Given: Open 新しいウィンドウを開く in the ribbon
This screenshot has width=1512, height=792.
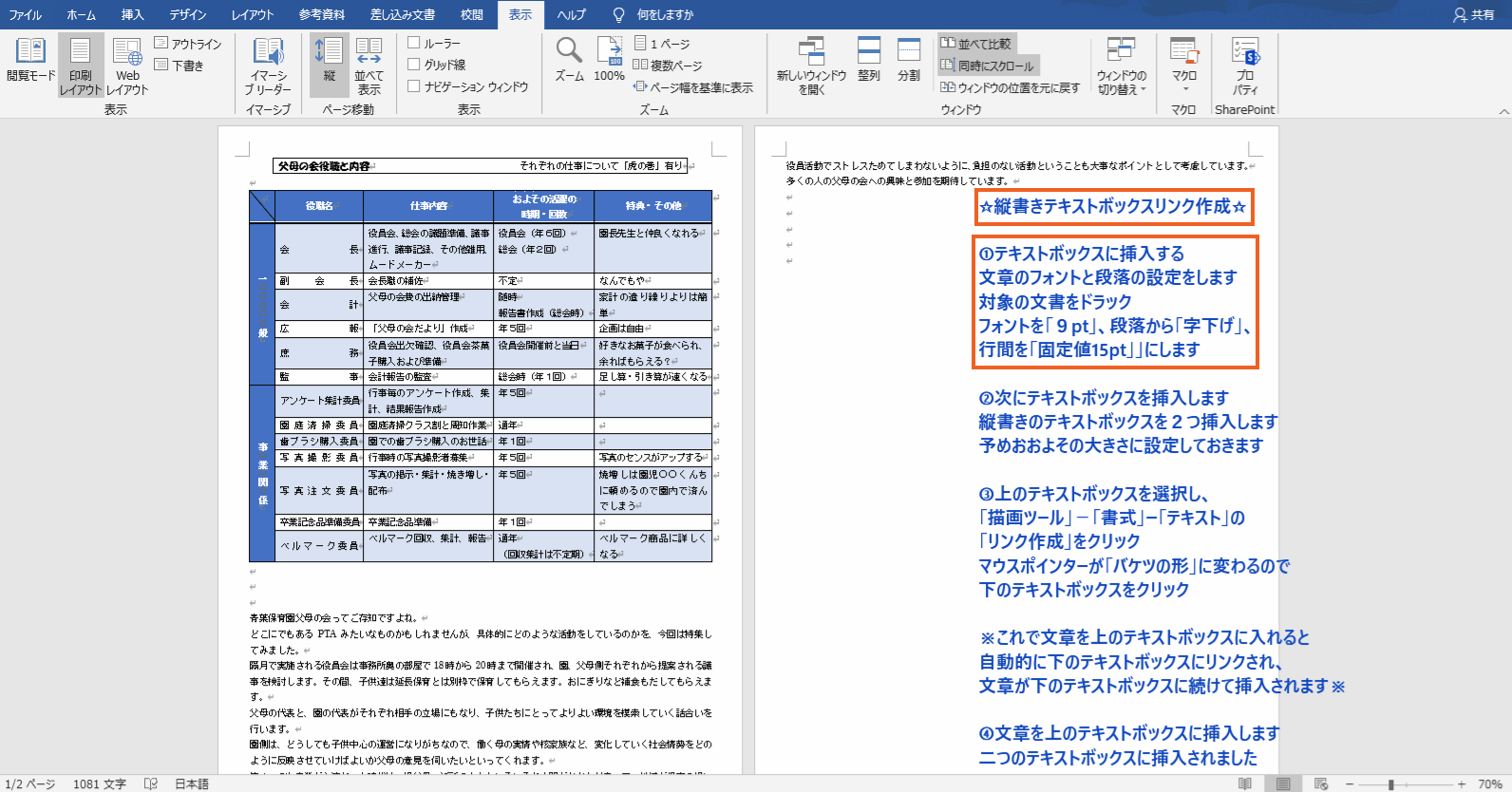Looking at the screenshot, I should [811, 65].
